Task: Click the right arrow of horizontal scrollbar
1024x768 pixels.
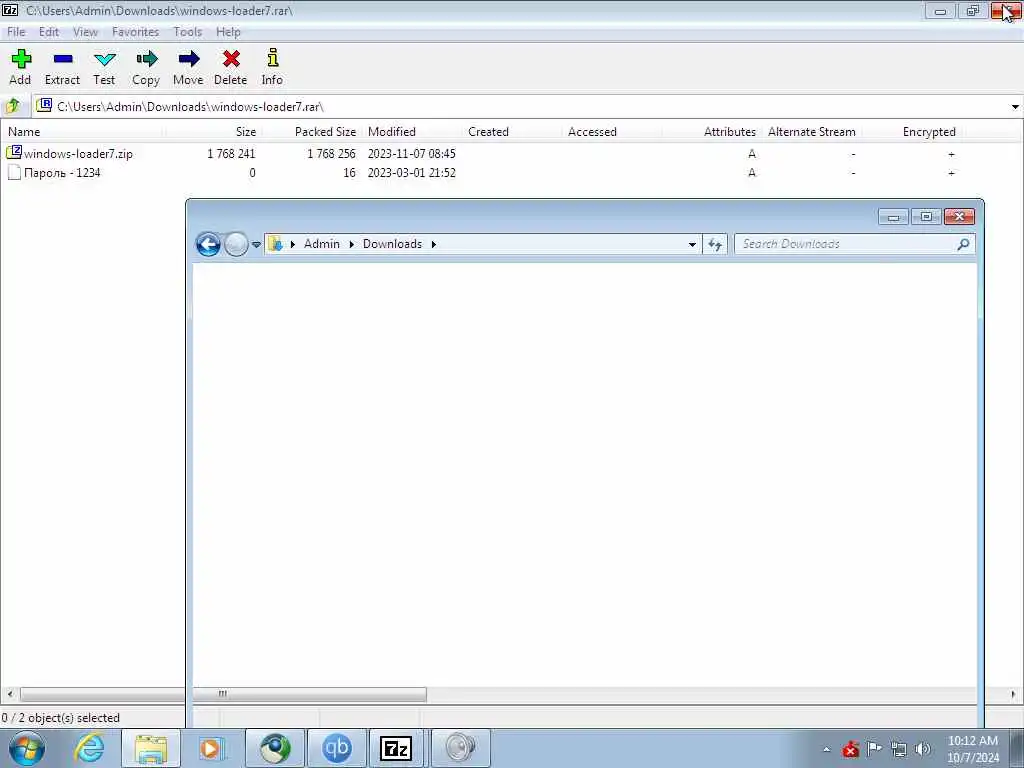Action: click(x=1014, y=694)
